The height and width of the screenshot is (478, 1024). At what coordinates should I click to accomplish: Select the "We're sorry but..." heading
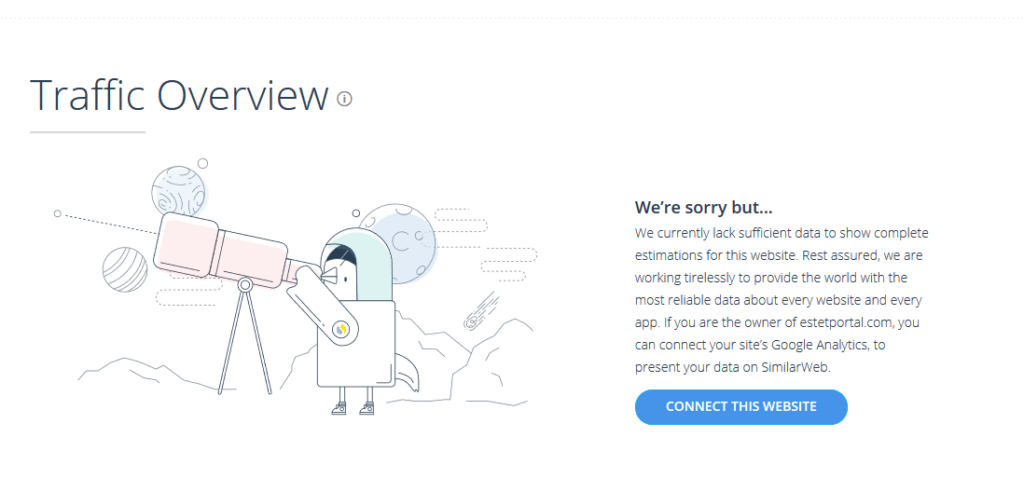click(704, 208)
